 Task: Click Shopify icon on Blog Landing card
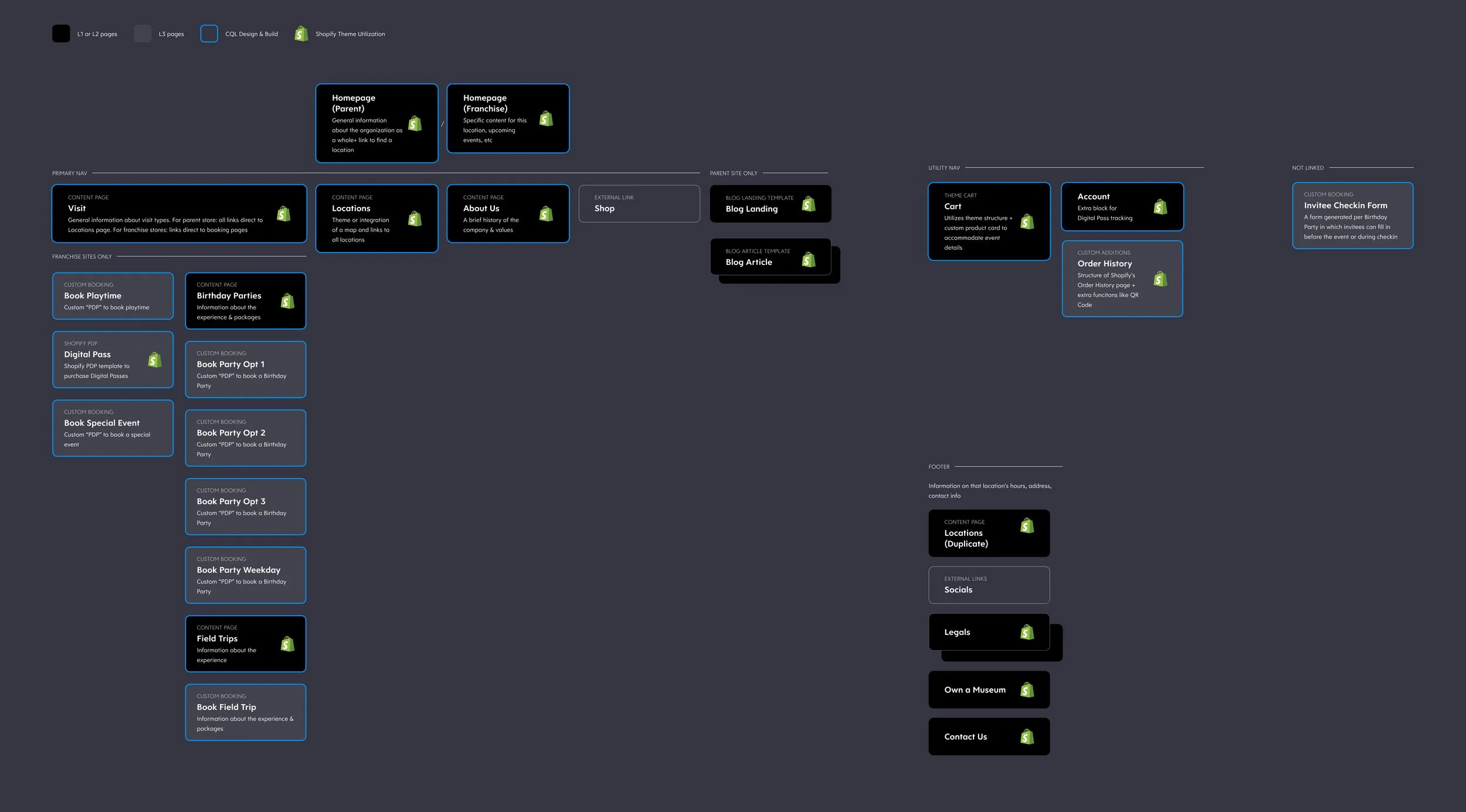809,203
